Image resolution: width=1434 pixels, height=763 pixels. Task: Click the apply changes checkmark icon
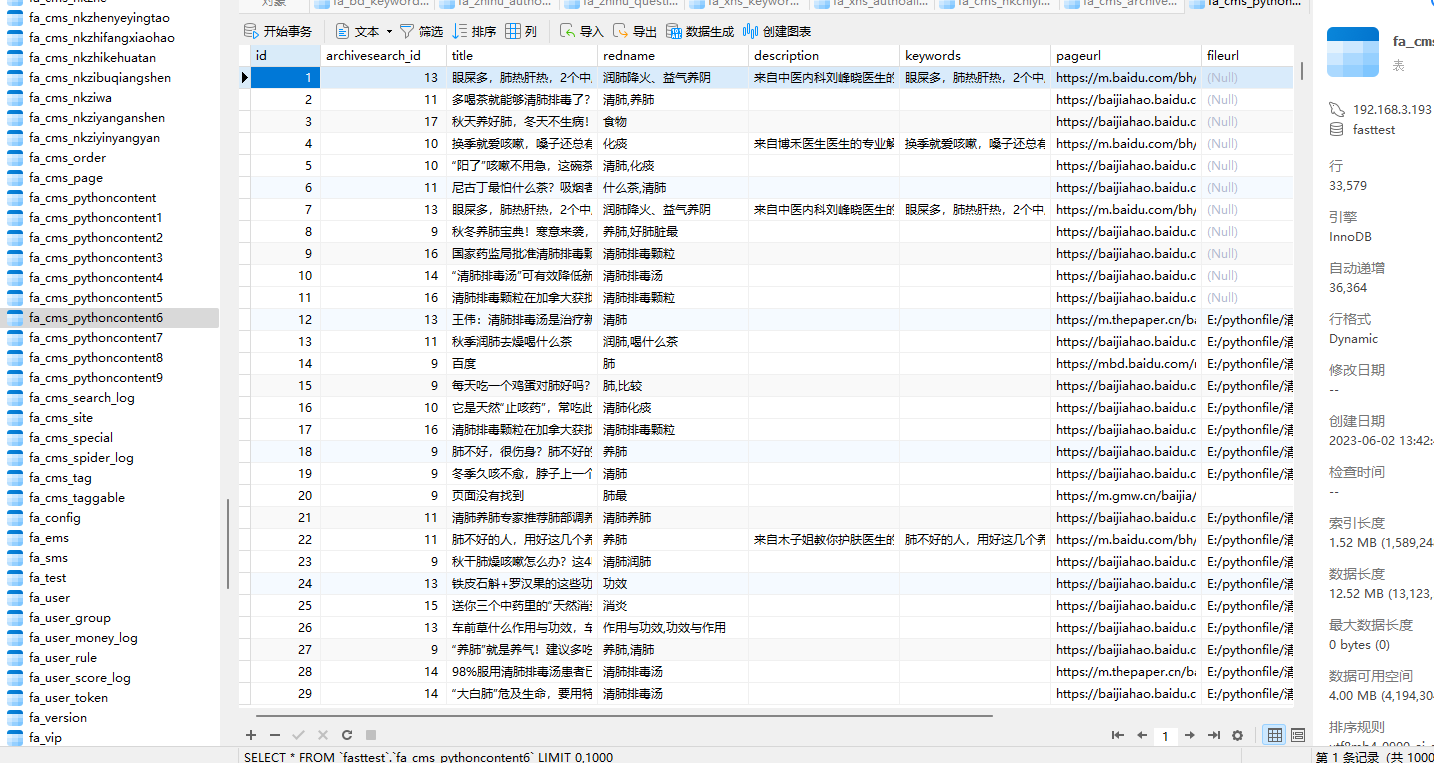298,735
